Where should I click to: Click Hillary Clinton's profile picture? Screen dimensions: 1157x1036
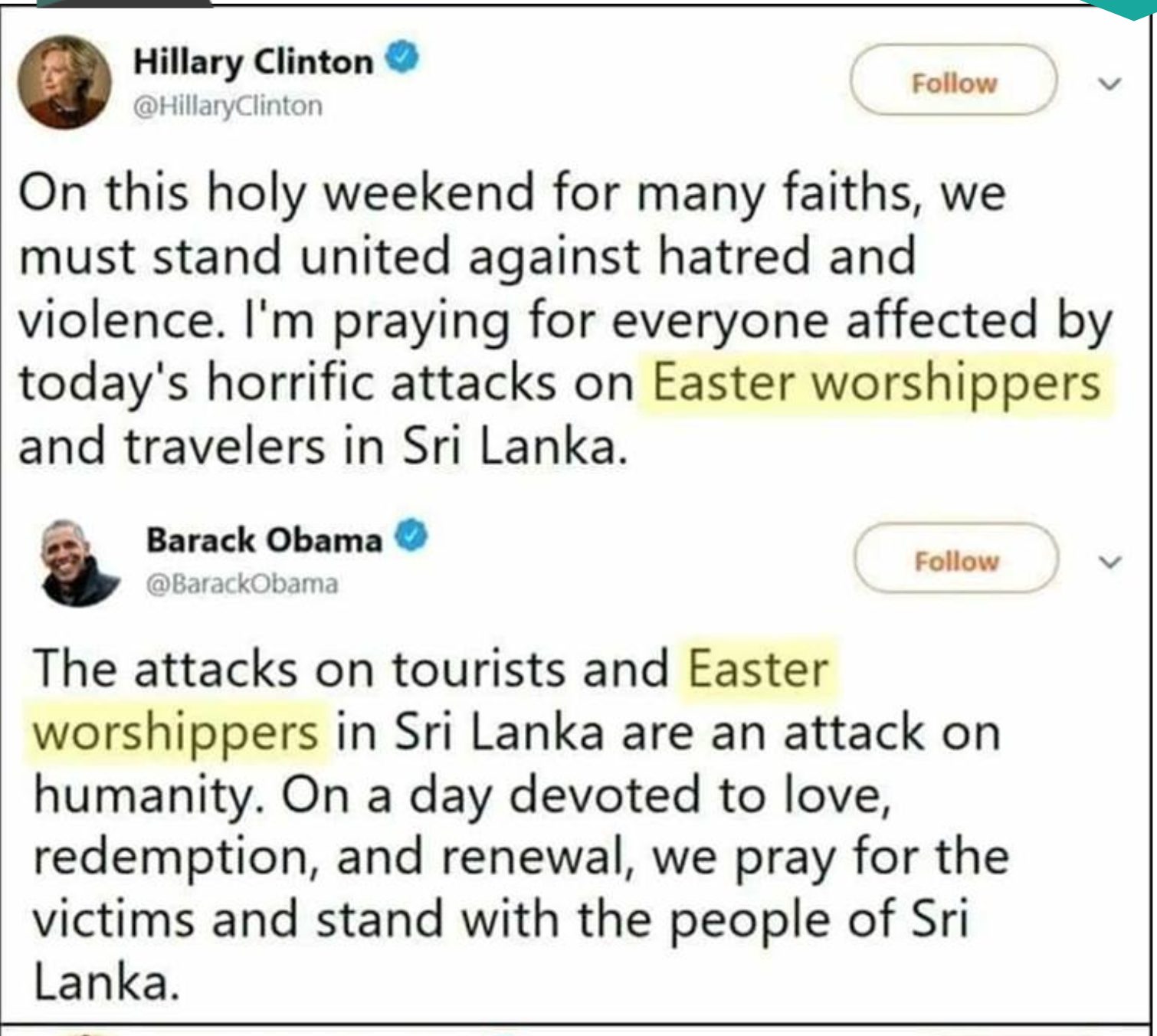click(x=64, y=83)
